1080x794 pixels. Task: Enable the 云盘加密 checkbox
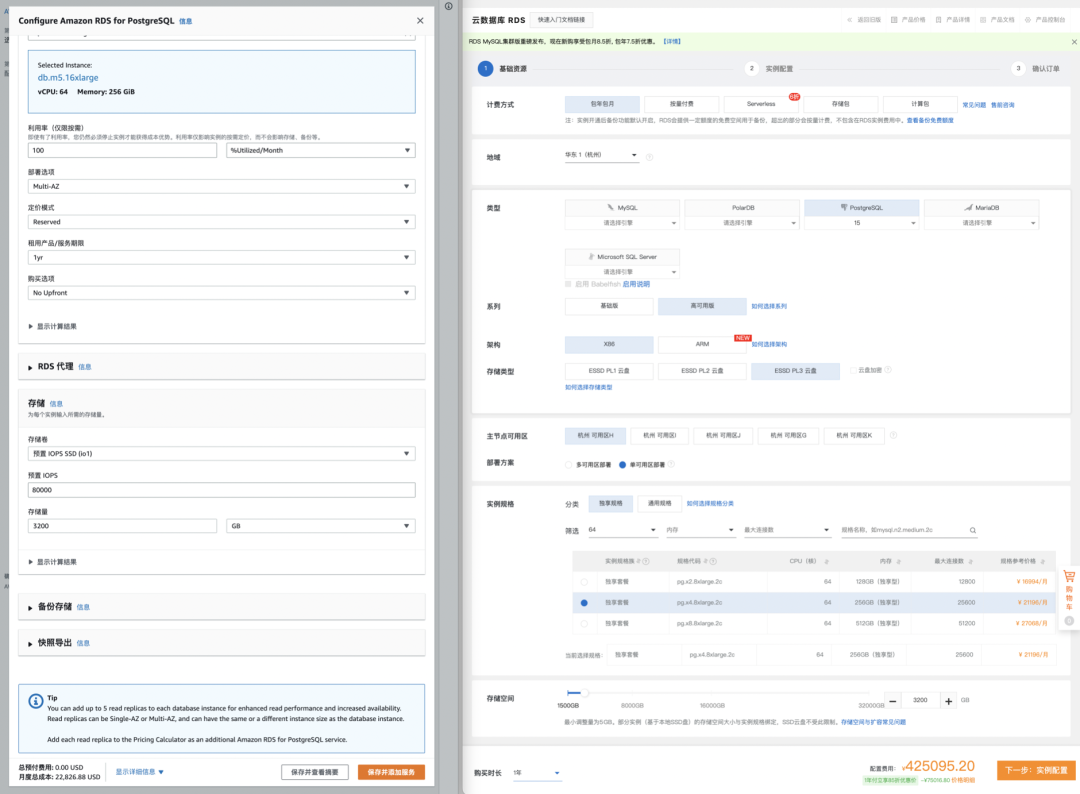853,370
